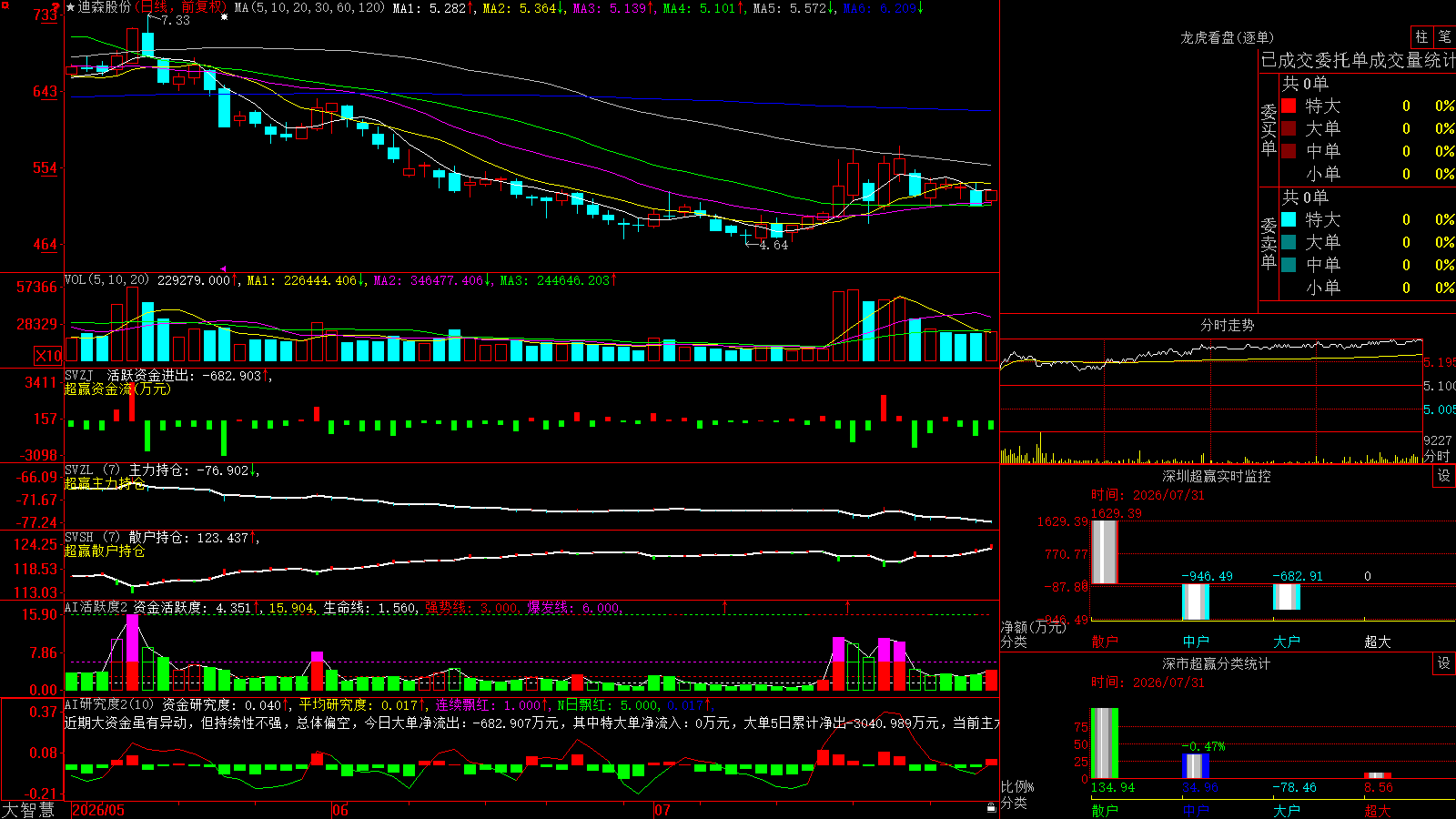The image size is (1456, 819).
Task: Click the 超赢资金流(万元) yellow label
Action: pos(117,389)
